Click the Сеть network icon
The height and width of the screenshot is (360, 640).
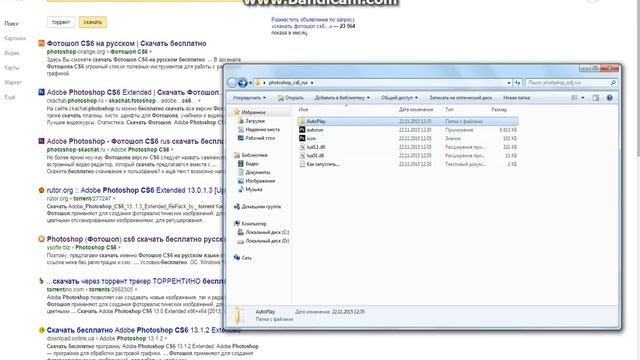(237, 258)
